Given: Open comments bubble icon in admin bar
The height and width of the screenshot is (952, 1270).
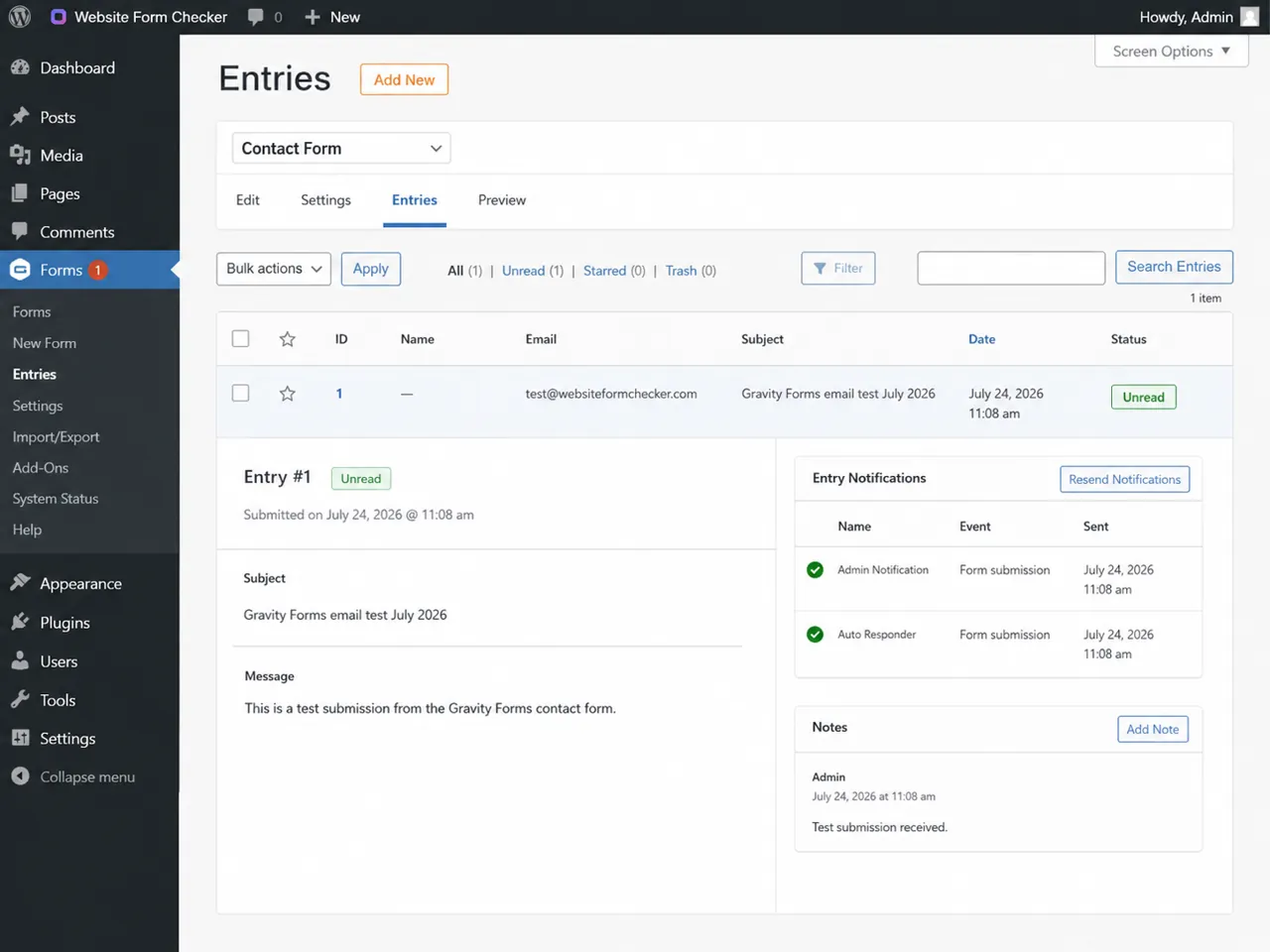Looking at the screenshot, I should [256, 17].
